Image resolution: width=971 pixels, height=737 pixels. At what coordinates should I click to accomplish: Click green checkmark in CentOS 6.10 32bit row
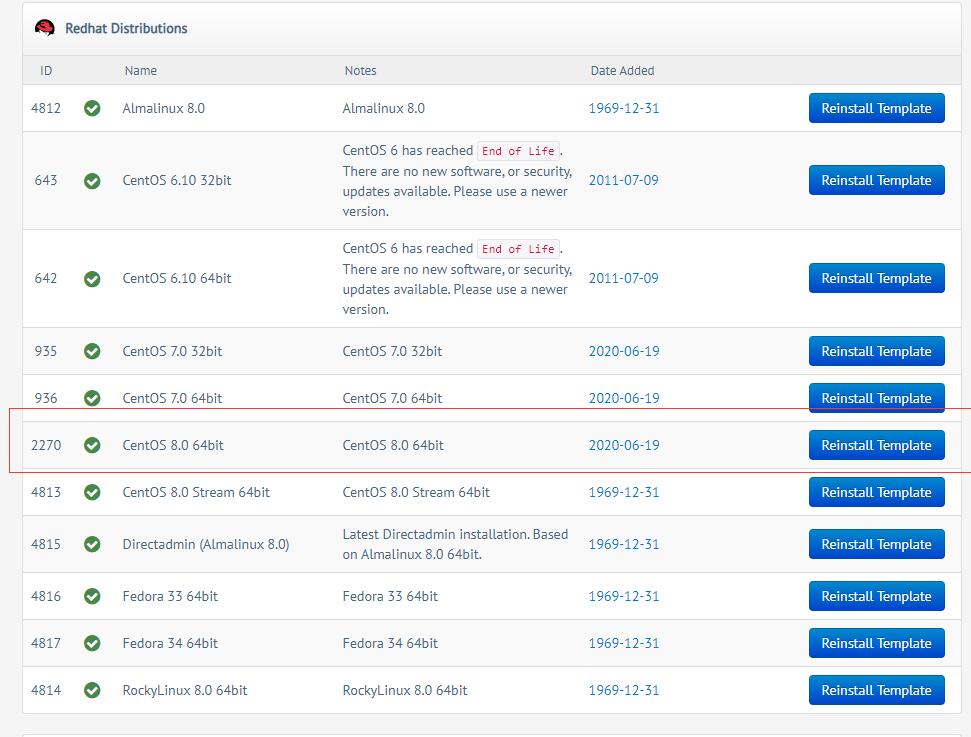(92, 181)
